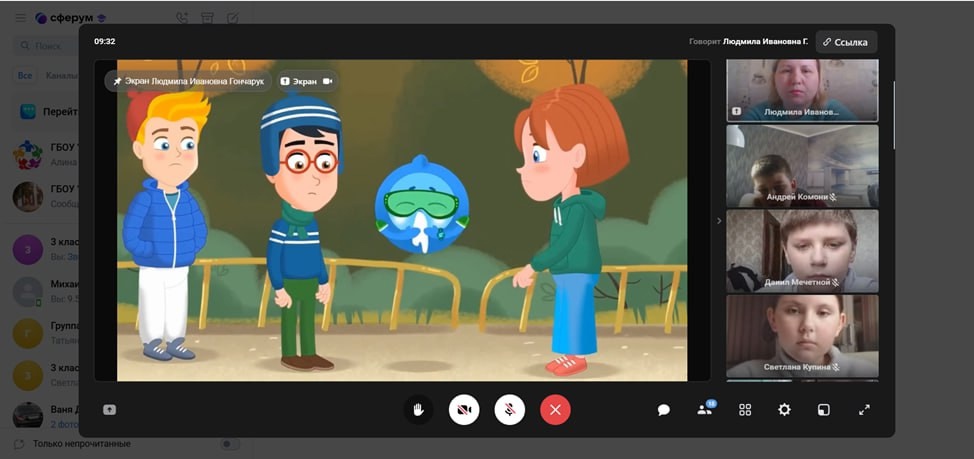Open call settings gear
The height and width of the screenshot is (459, 974).
pyautogui.click(x=785, y=410)
